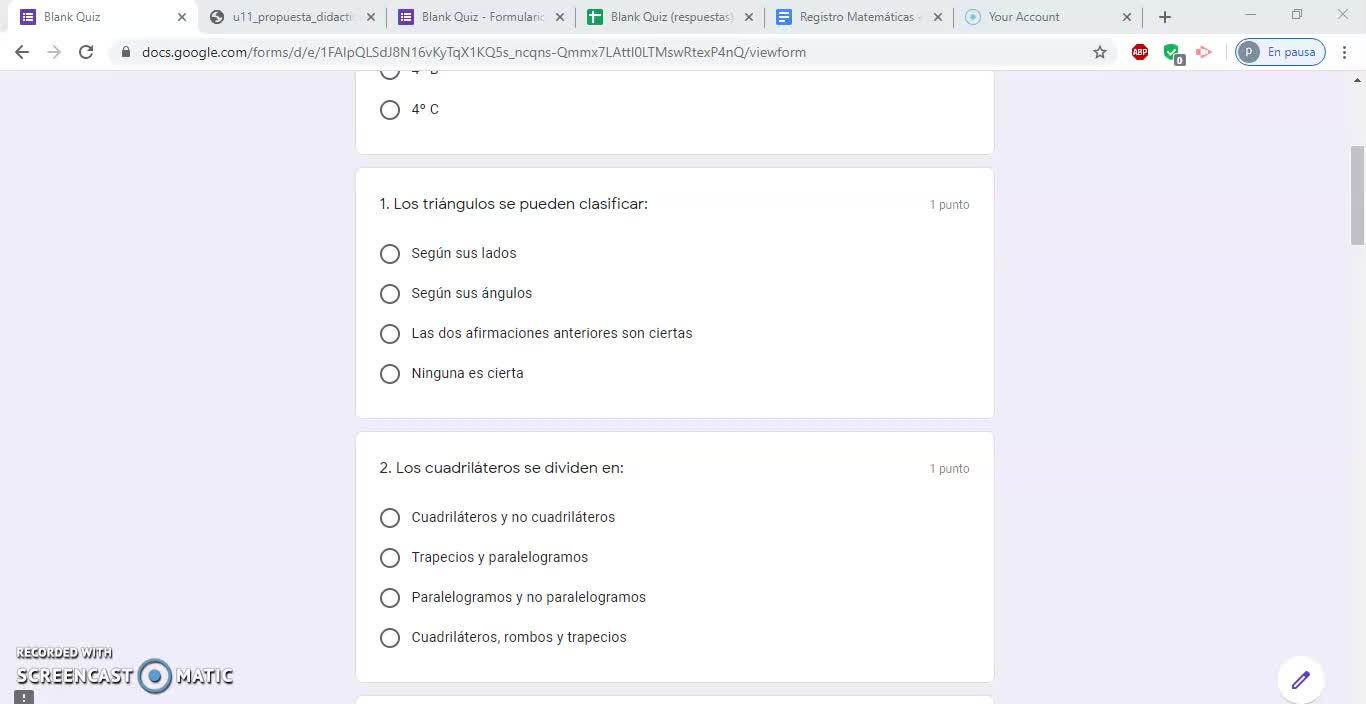Reload the page
Viewport: 1366px width, 704px height.
[86, 52]
